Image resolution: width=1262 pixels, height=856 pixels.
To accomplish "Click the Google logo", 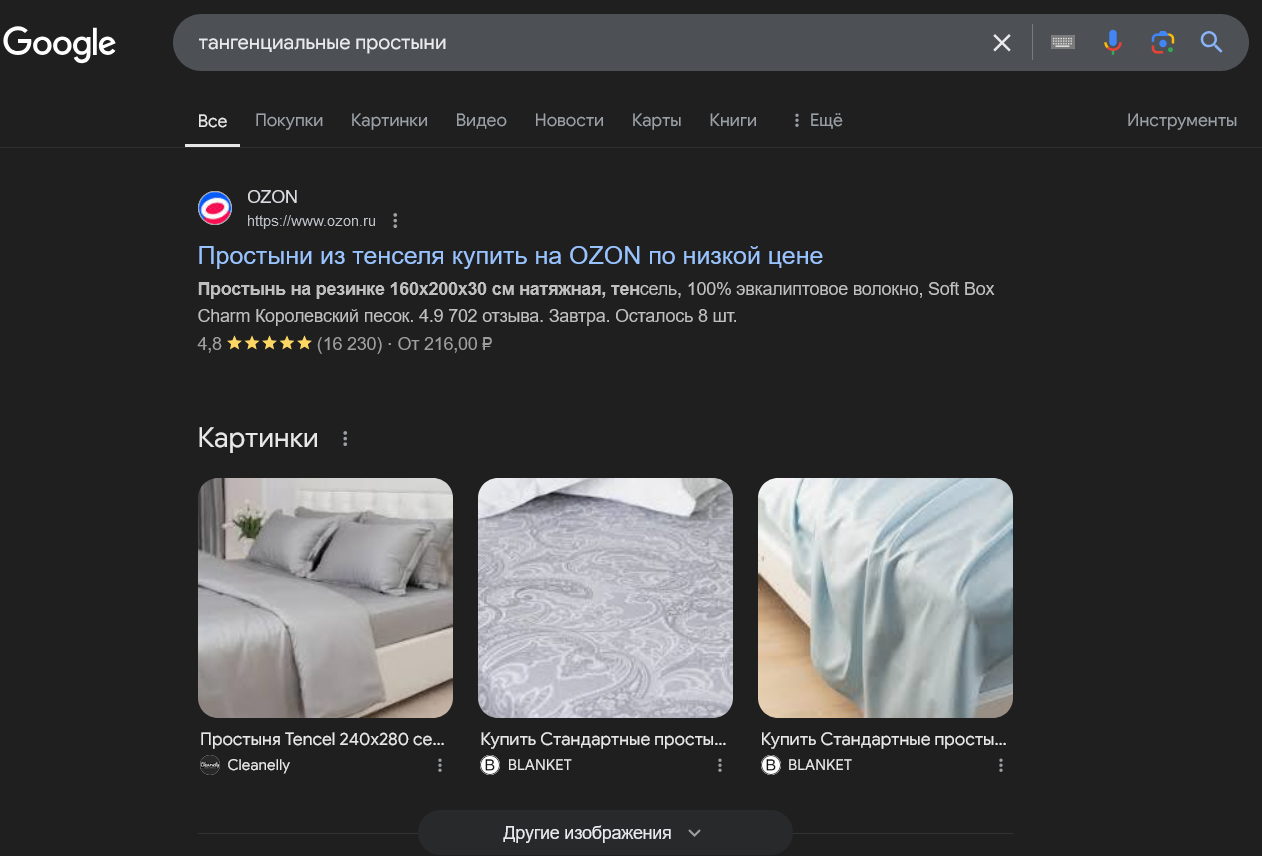I will coord(60,43).
